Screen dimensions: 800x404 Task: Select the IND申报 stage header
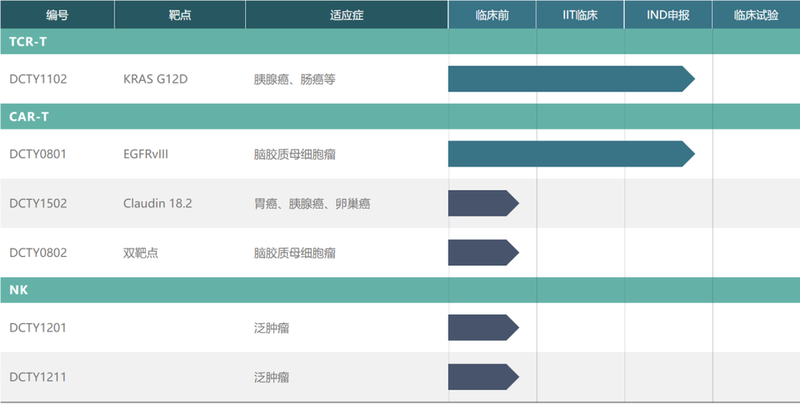coord(668,15)
